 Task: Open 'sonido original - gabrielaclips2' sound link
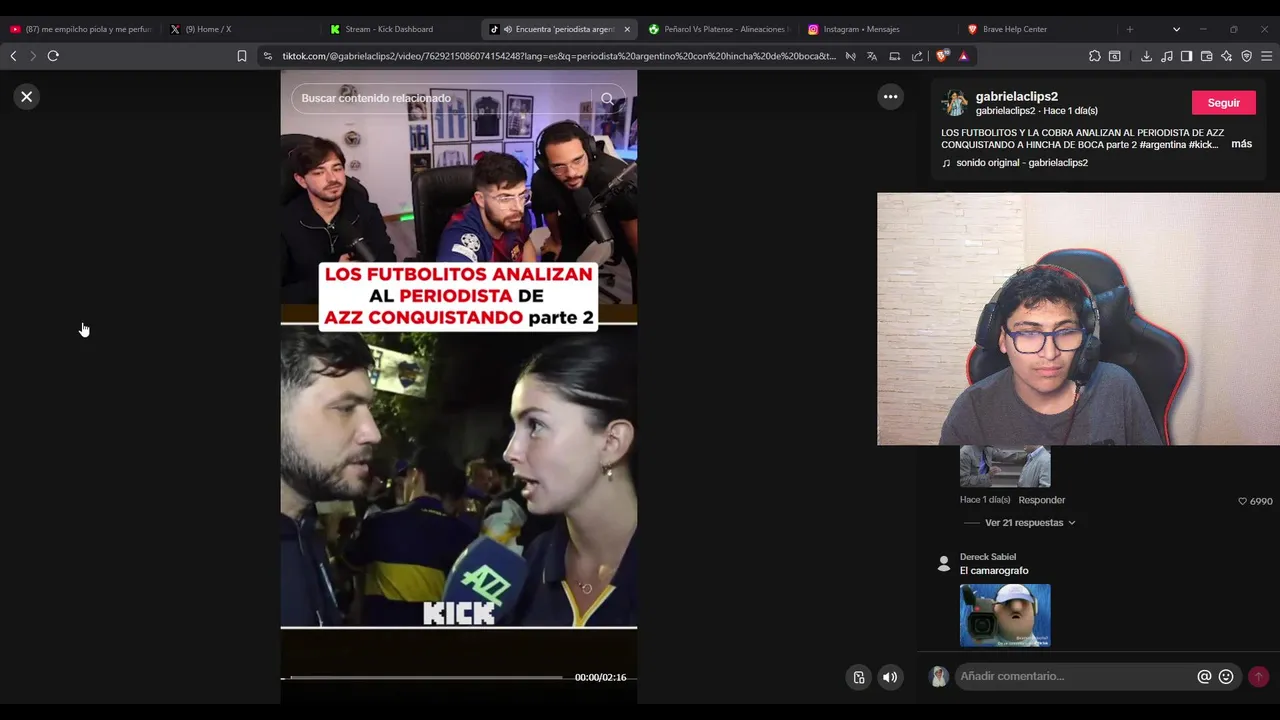coord(1021,163)
